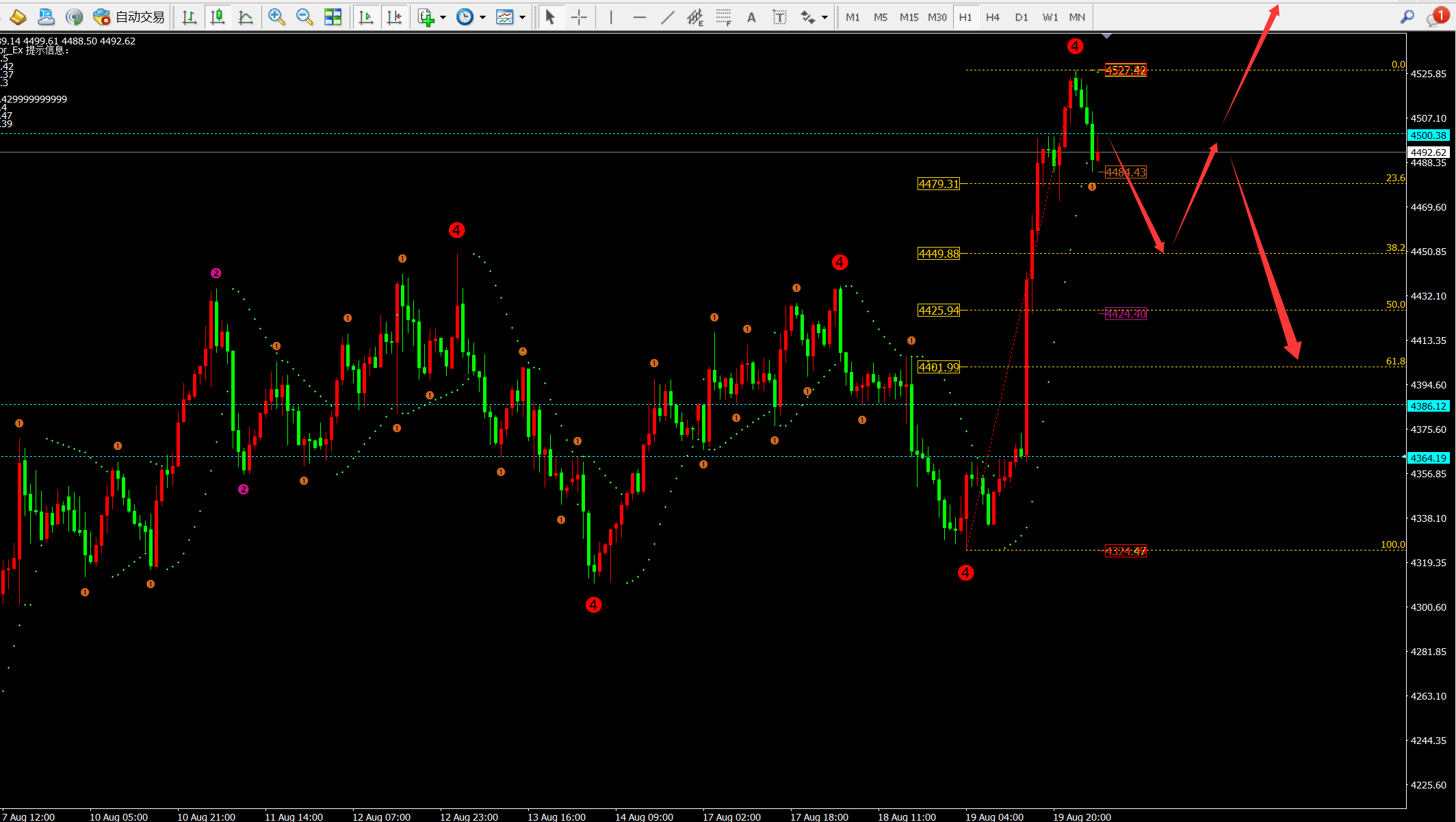Image resolution: width=1456 pixels, height=822 pixels.
Task: Open the search magnifier icon
Action: pyautogui.click(x=1407, y=17)
